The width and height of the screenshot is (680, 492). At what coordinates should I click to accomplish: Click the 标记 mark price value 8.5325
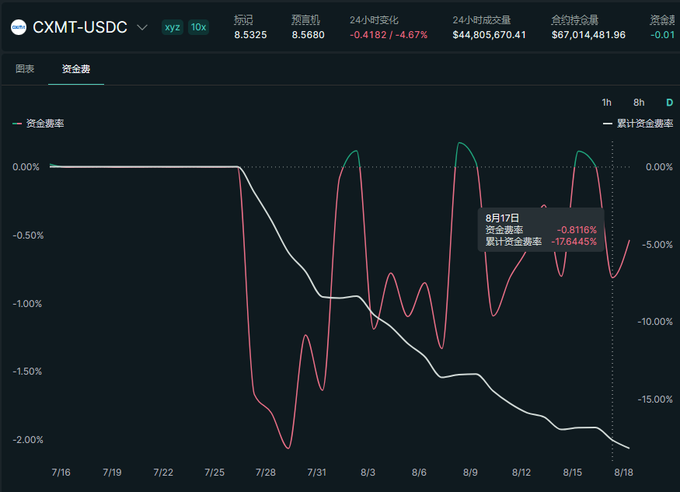click(x=251, y=35)
